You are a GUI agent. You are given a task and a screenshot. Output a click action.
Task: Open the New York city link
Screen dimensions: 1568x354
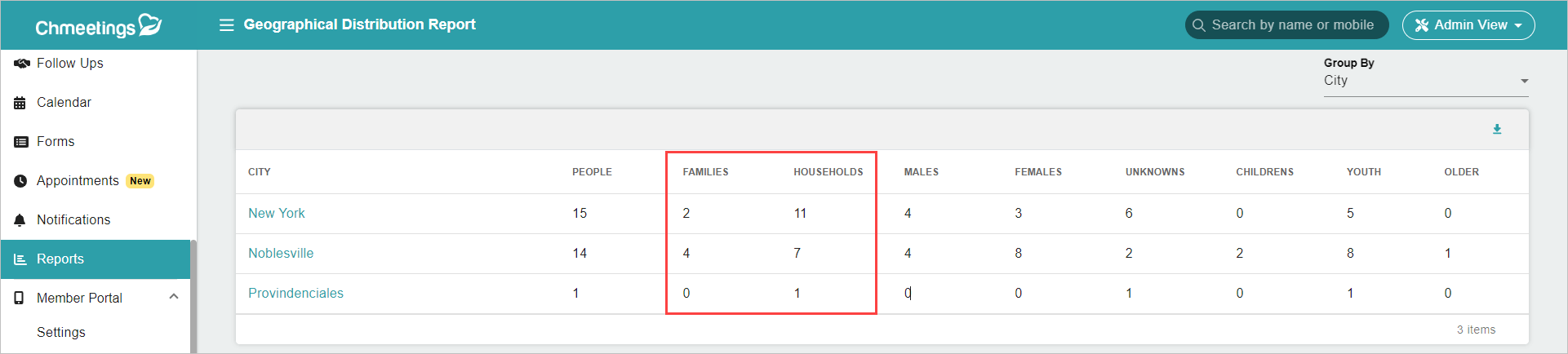(x=277, y=214)
